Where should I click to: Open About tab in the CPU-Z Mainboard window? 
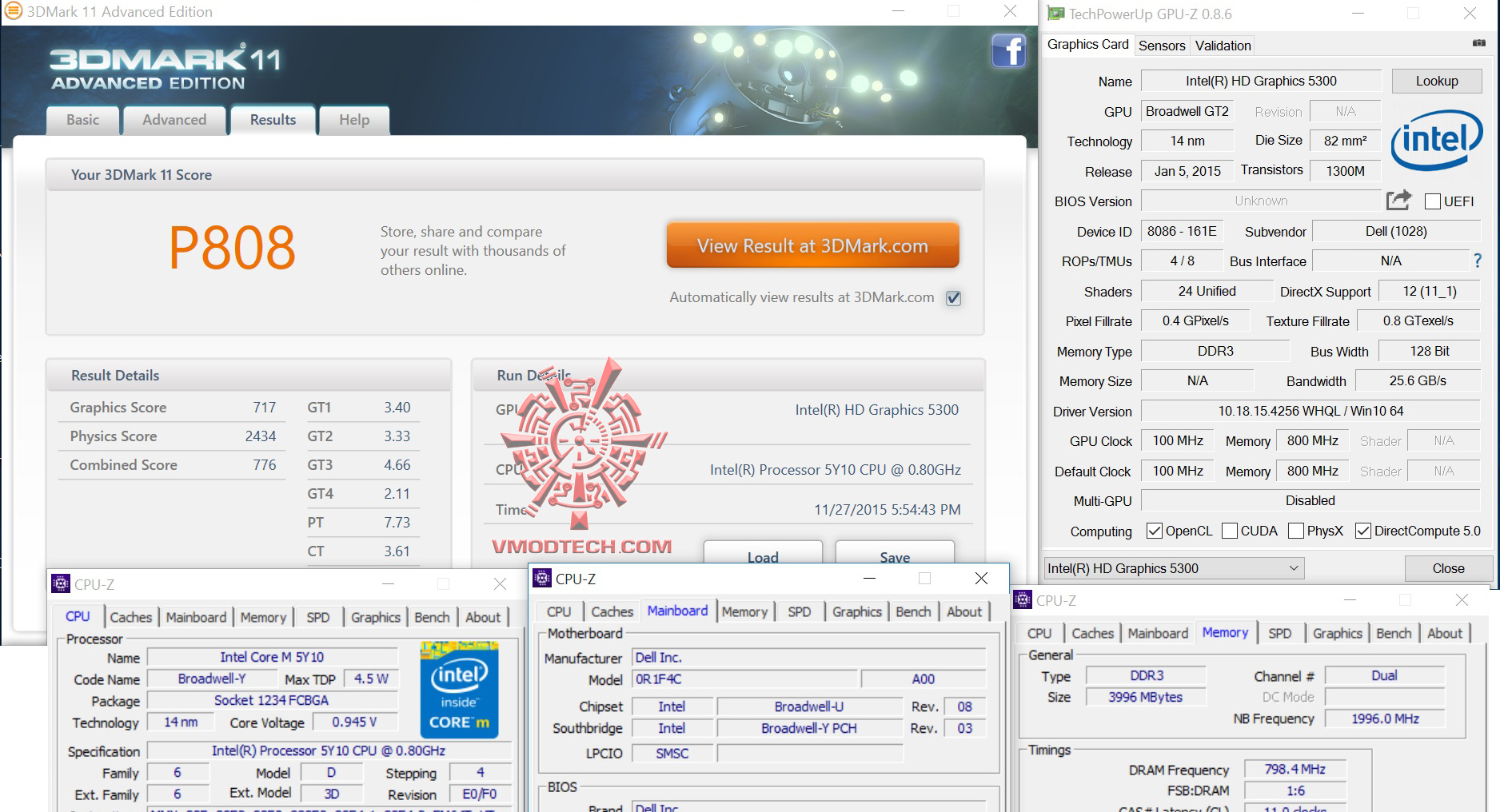(x=964, y=611)
